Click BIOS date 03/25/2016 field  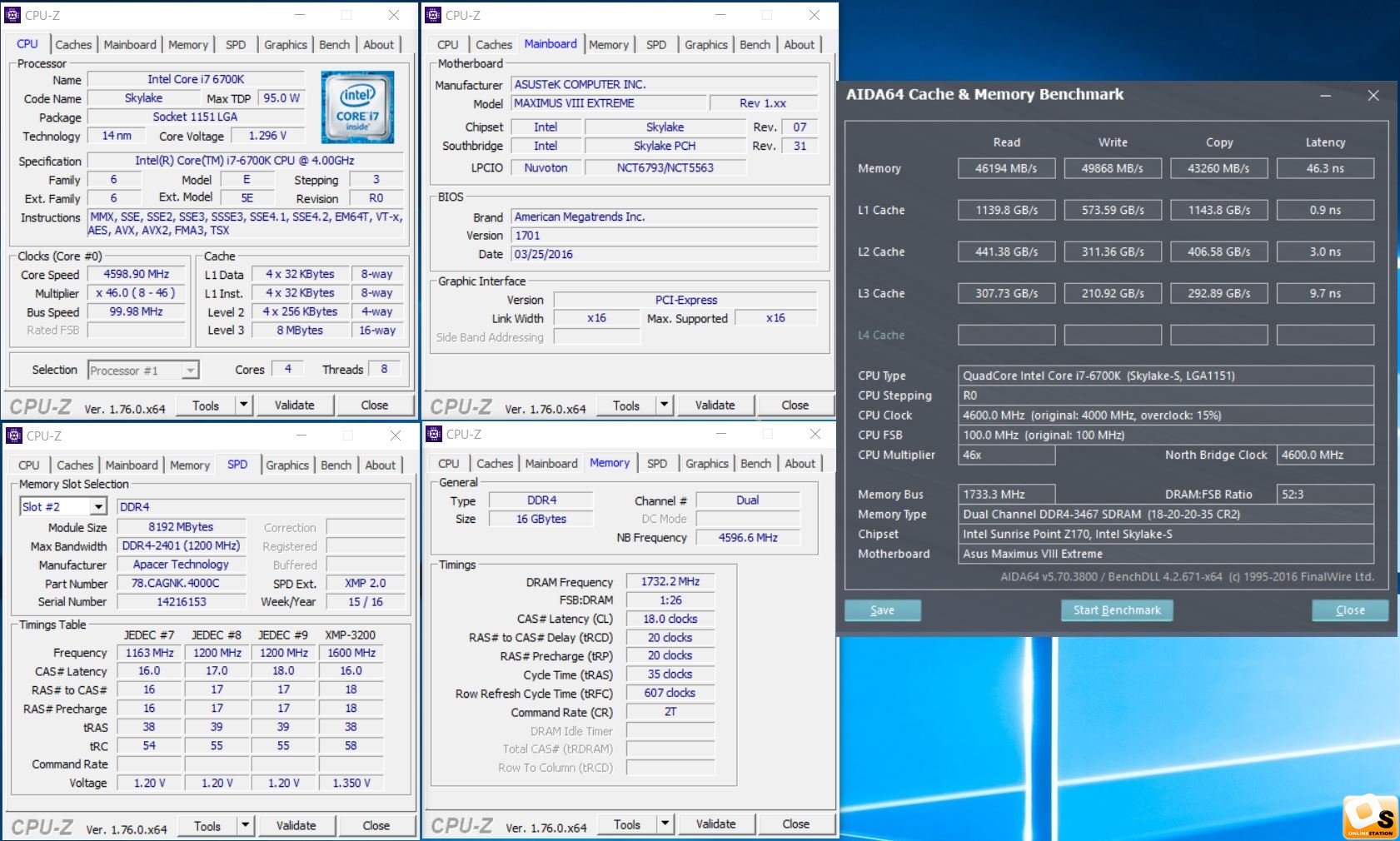pyautogui.click(x=665, y=255)
